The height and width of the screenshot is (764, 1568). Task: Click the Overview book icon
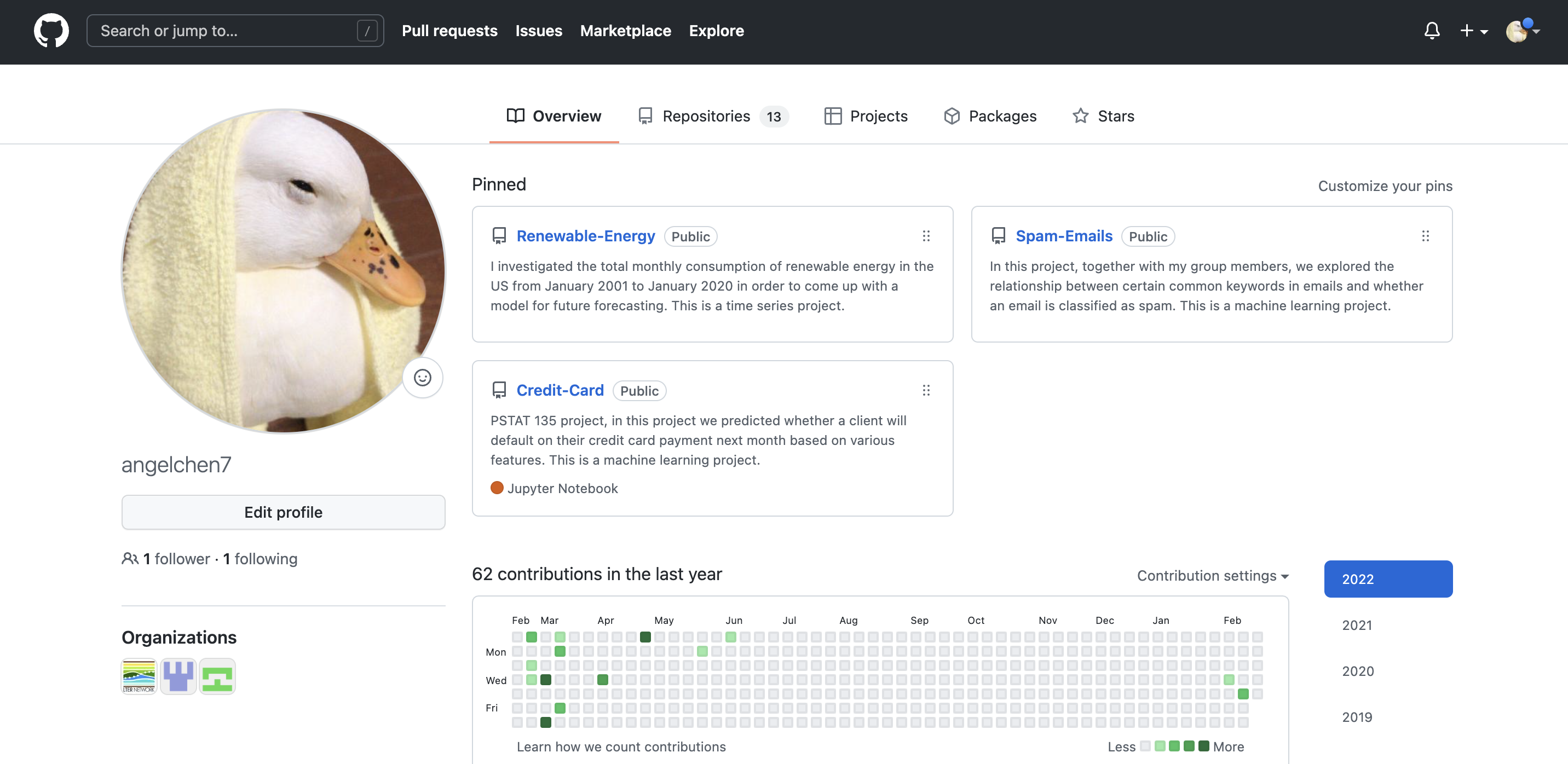click(515, 115)
